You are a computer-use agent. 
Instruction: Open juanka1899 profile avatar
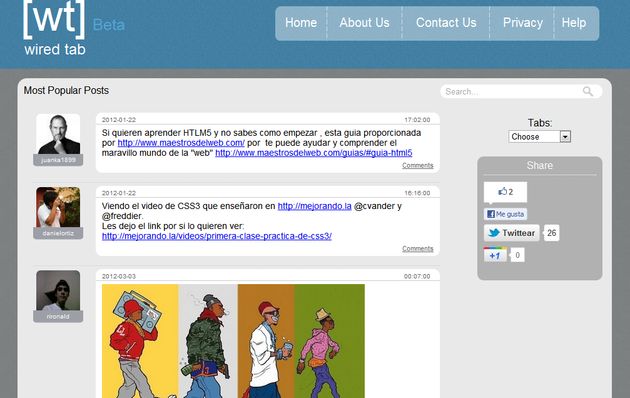pos(58,134)
